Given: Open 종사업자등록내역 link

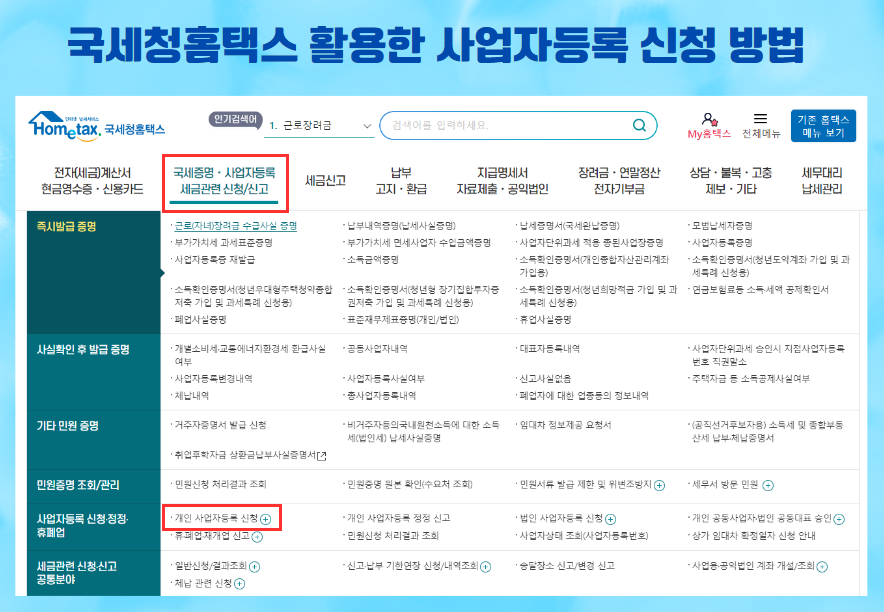Looking at the screenshot, I should click(x=382, y=396).
